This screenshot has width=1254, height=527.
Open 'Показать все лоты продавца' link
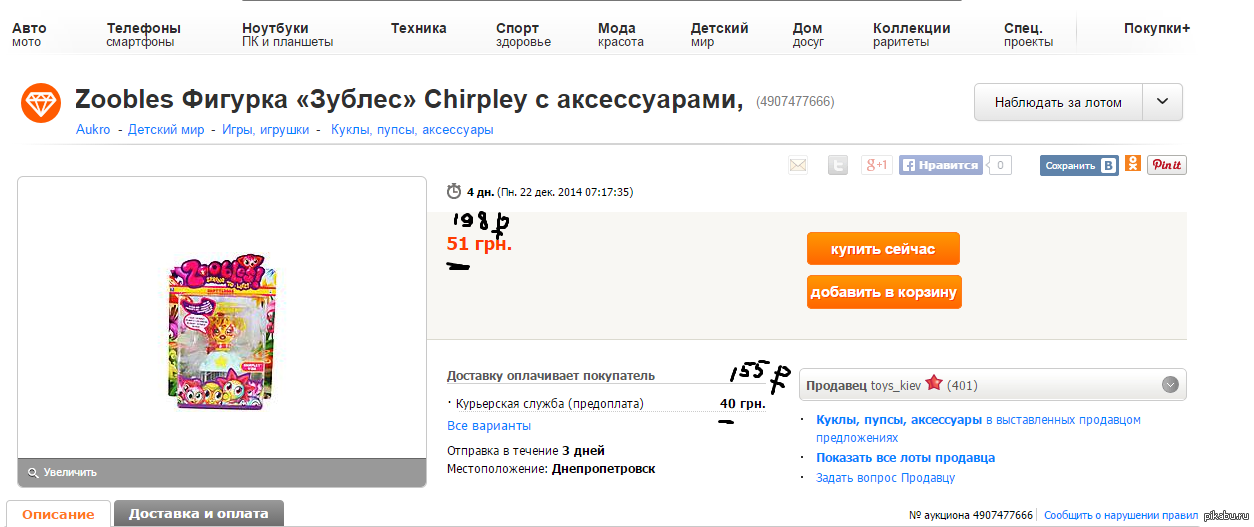tap(905, 458)
